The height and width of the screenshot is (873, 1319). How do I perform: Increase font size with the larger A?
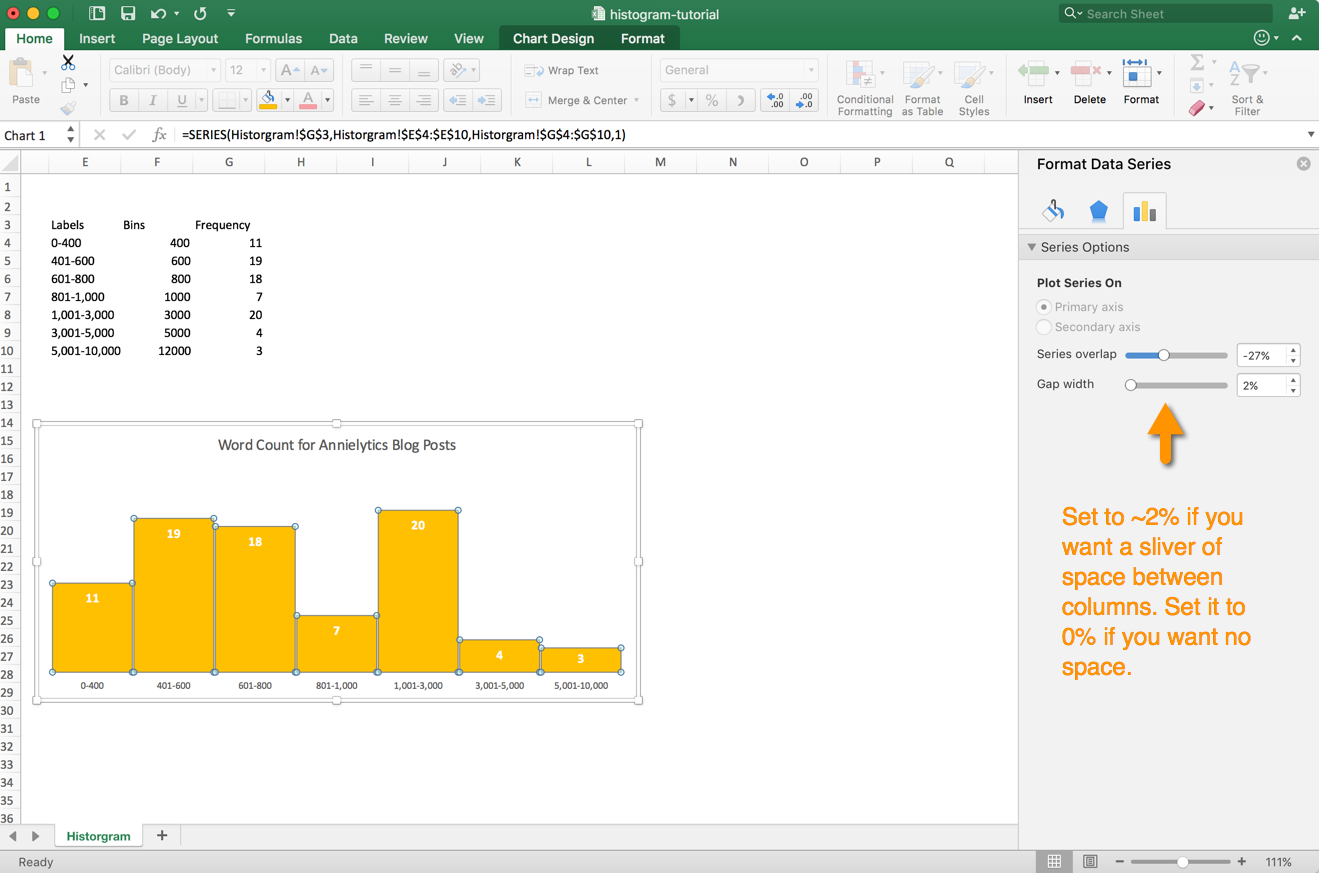point(290,70)
